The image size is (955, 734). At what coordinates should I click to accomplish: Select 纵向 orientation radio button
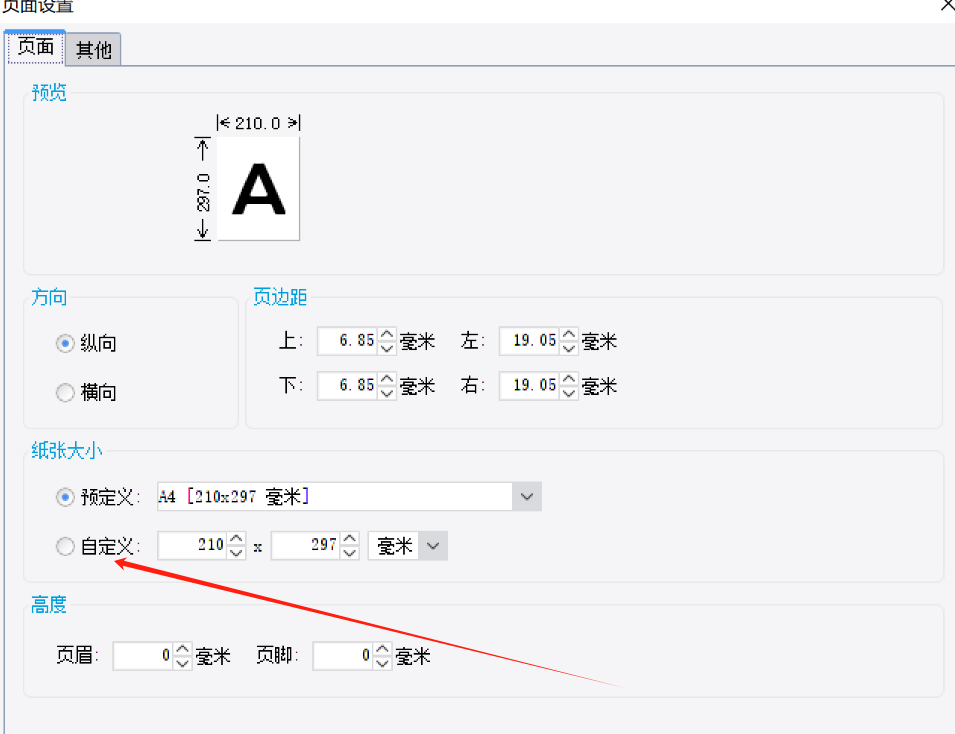pos(65,343)
